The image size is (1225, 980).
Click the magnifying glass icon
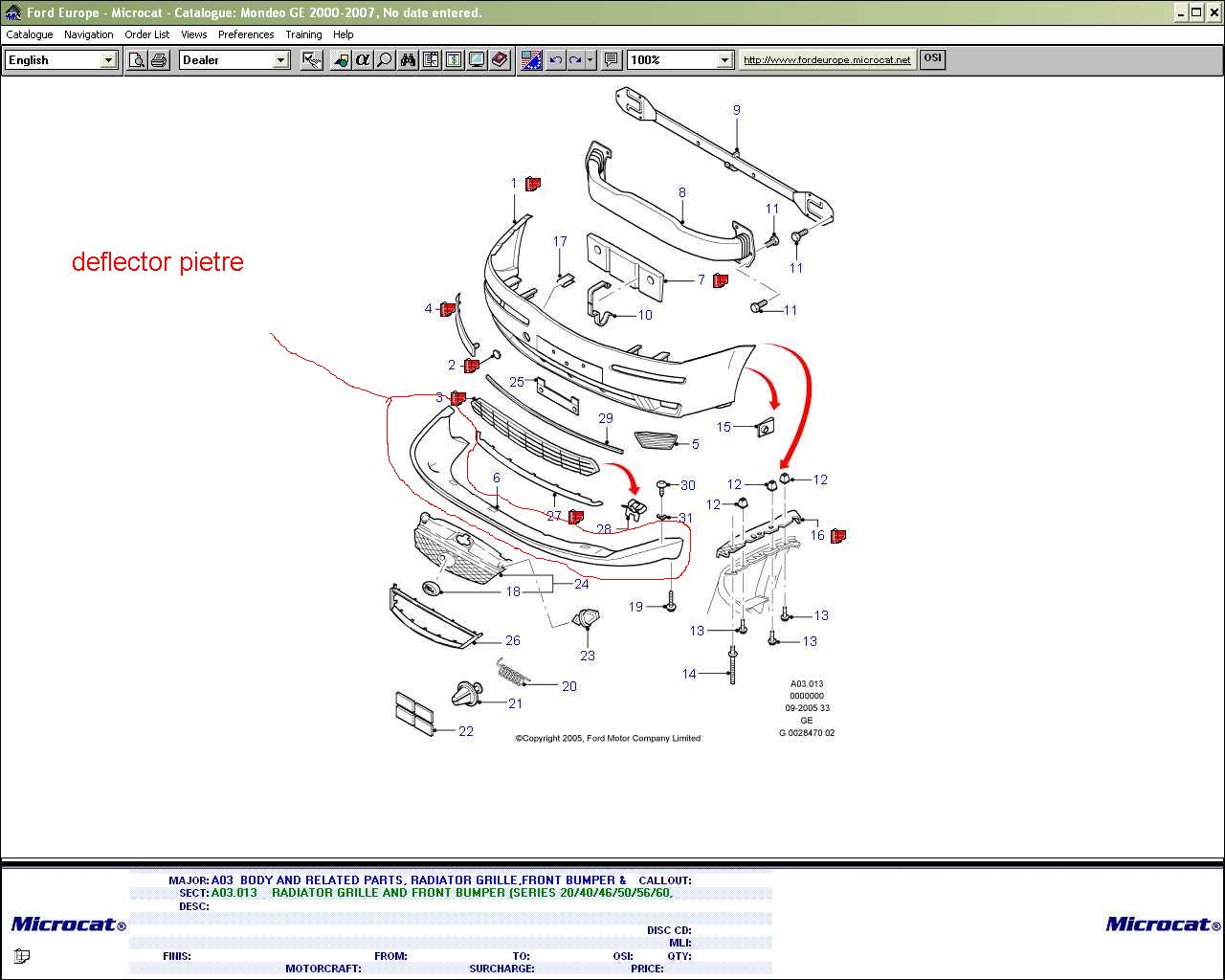coord(385,60)
